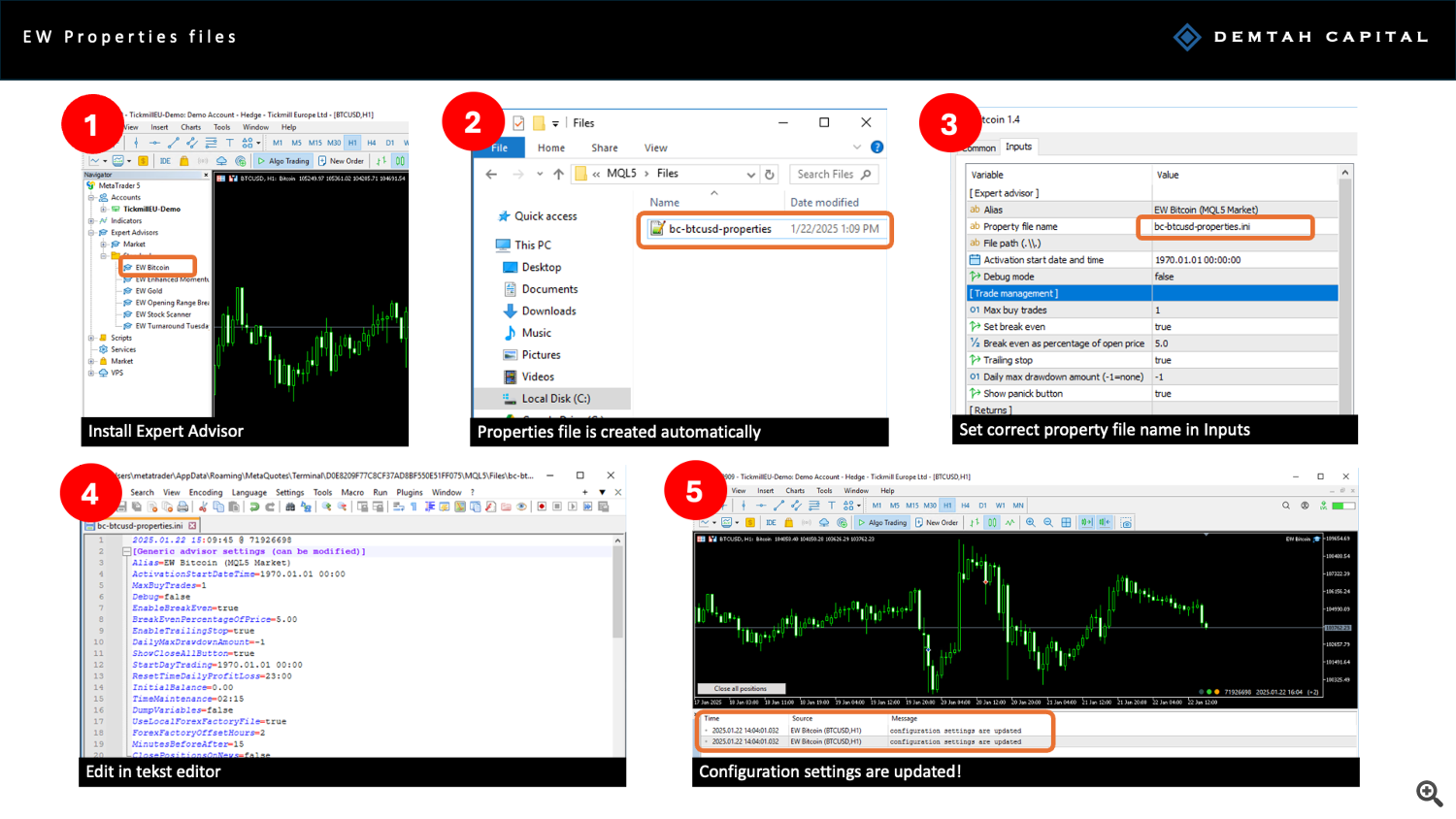Click the Search Files input box
This screenshot has width=1456, height=819.
[834, 174]
